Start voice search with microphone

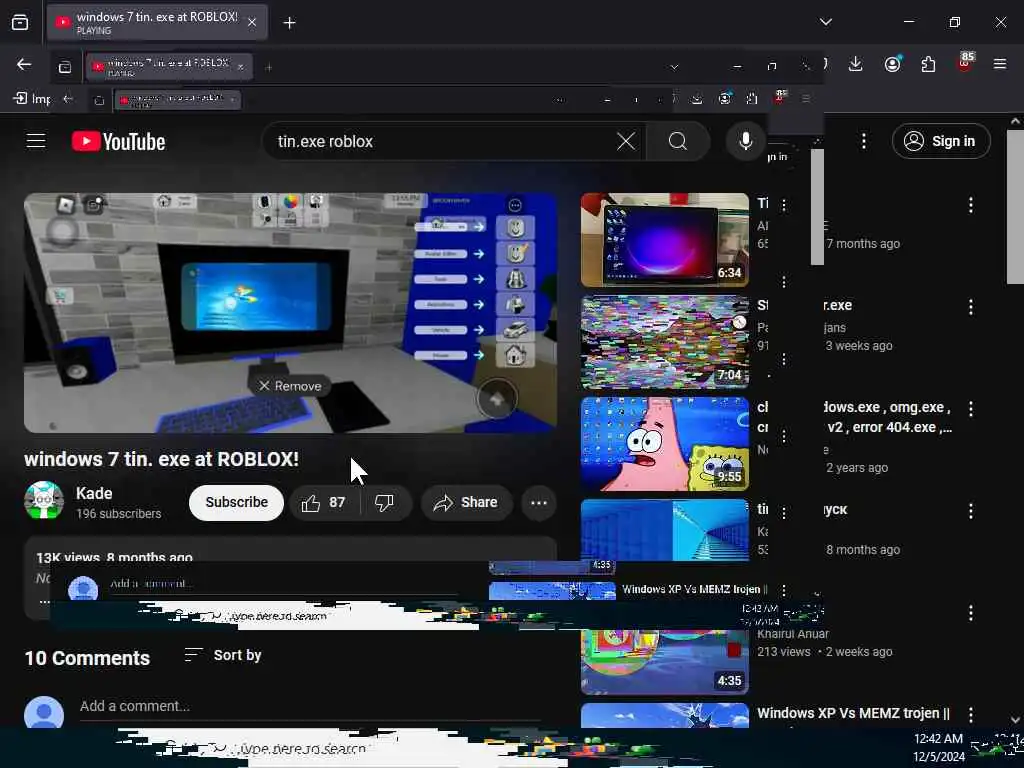tap(745, 141)
